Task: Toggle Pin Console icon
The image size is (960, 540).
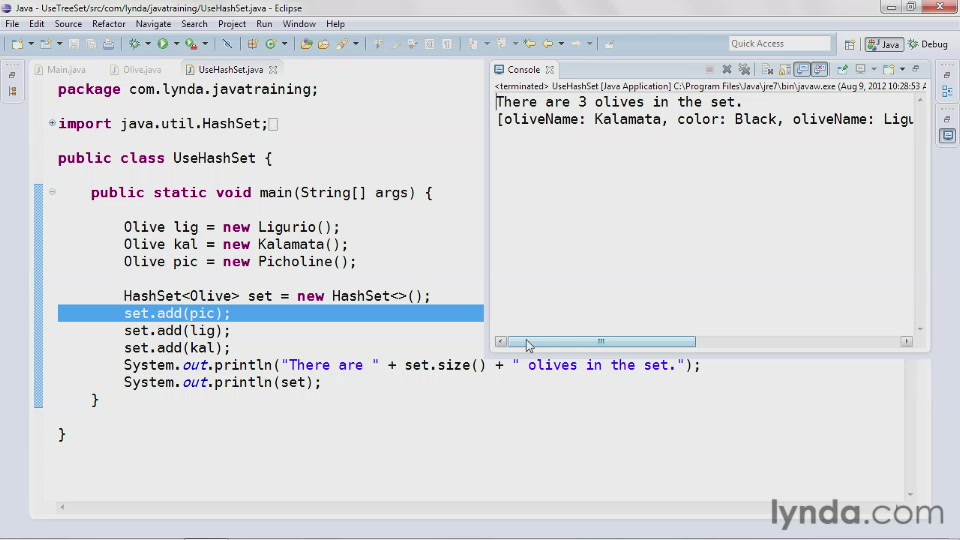Action: point(842,69)
